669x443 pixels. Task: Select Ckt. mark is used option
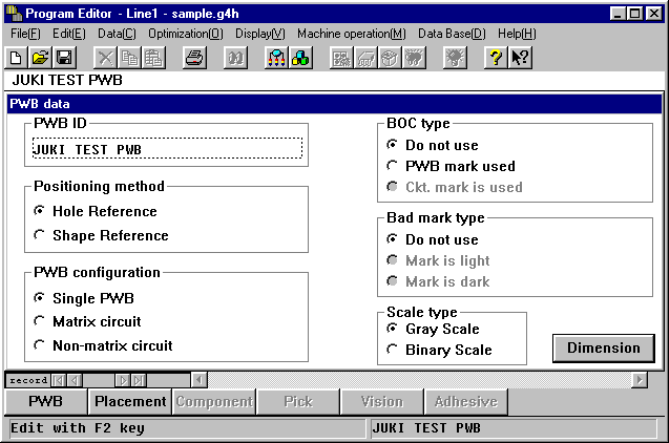(454, 187)
